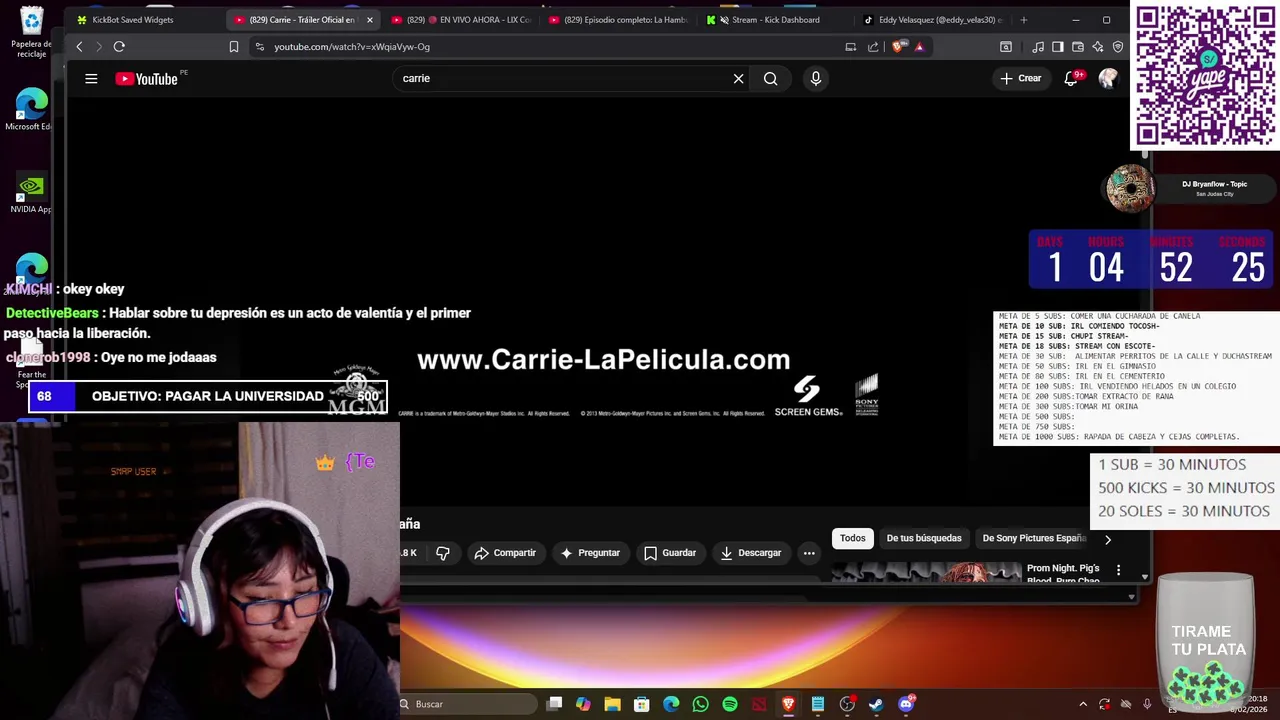Switch to Eddy Velasquez TikTok tab
This screenshot has height=720, width=1280.
point(934,20)
